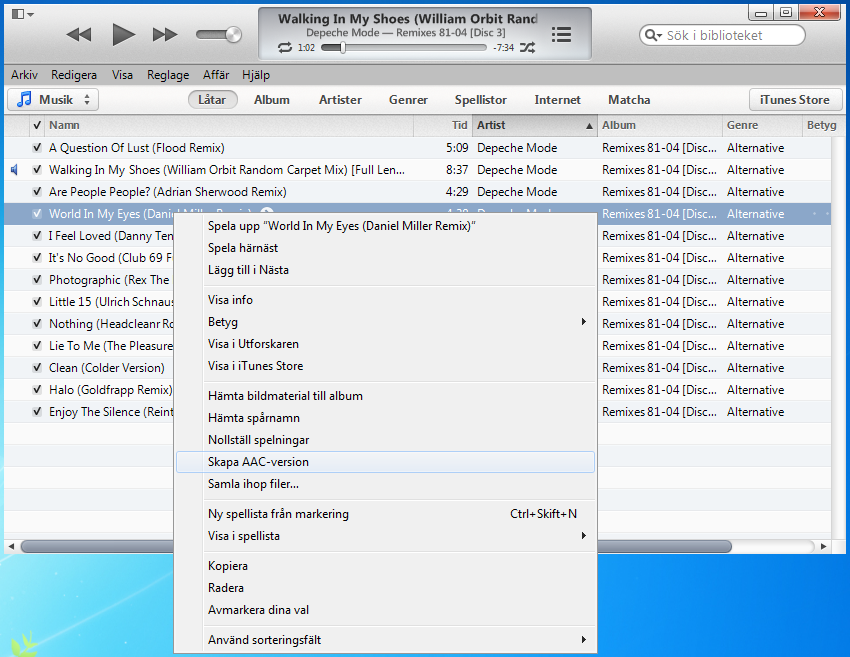Open the Visa menu
850x657 pixels.
tap(122, 75)
